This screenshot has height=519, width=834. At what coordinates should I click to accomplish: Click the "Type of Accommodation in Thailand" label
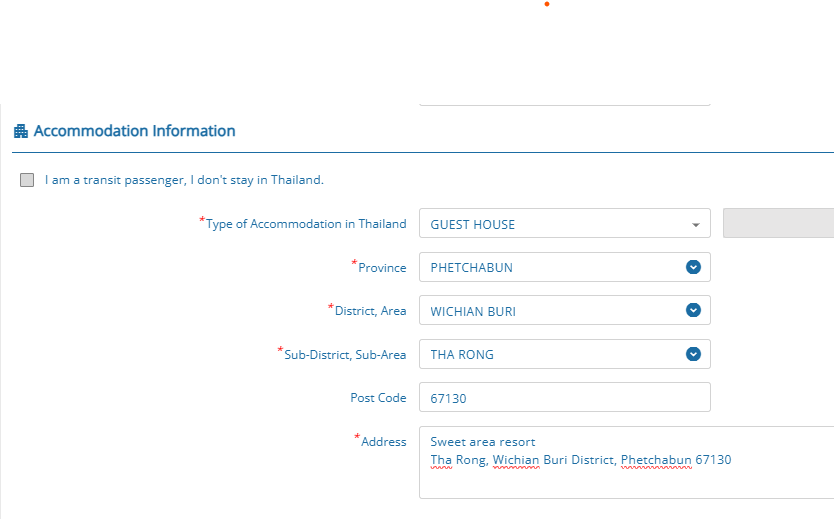306,224
